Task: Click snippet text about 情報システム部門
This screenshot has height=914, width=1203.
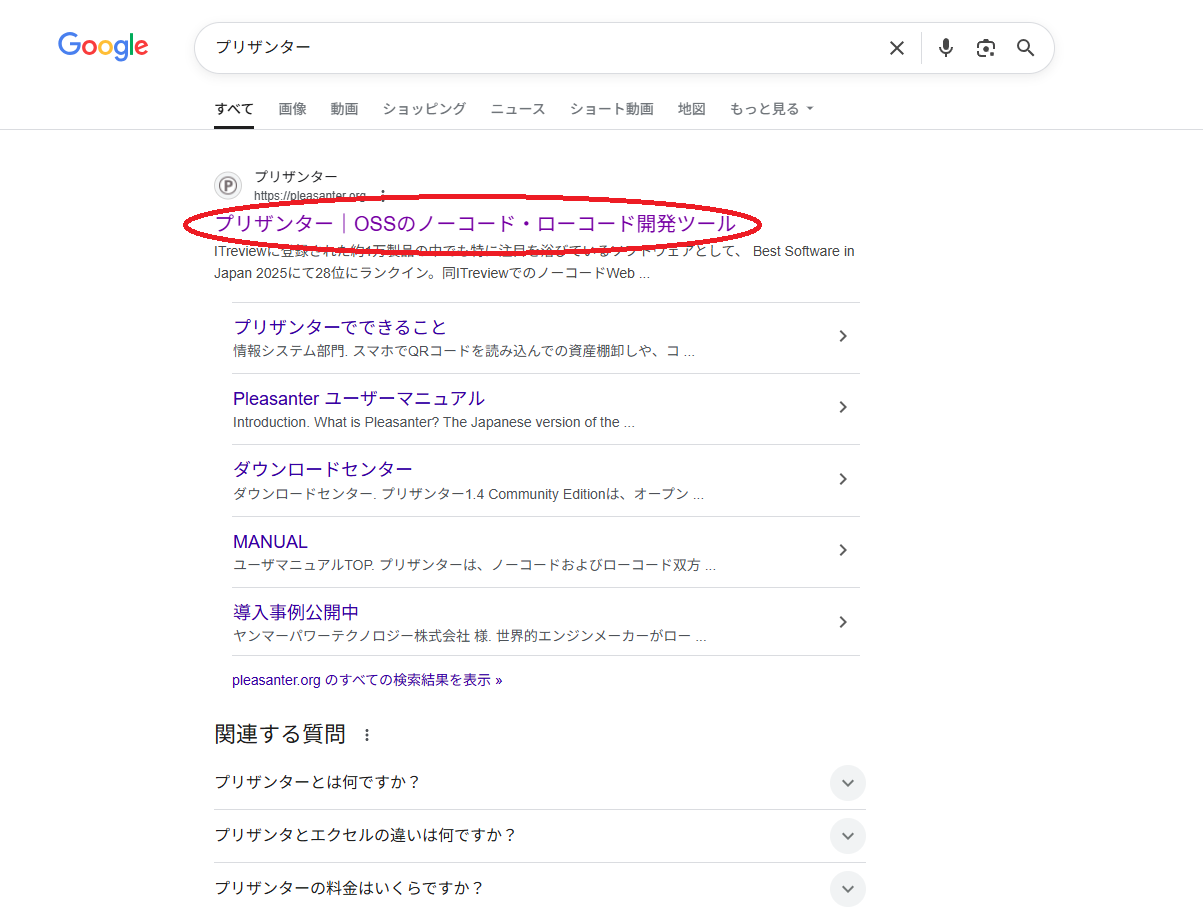Action: click(464, 351)
